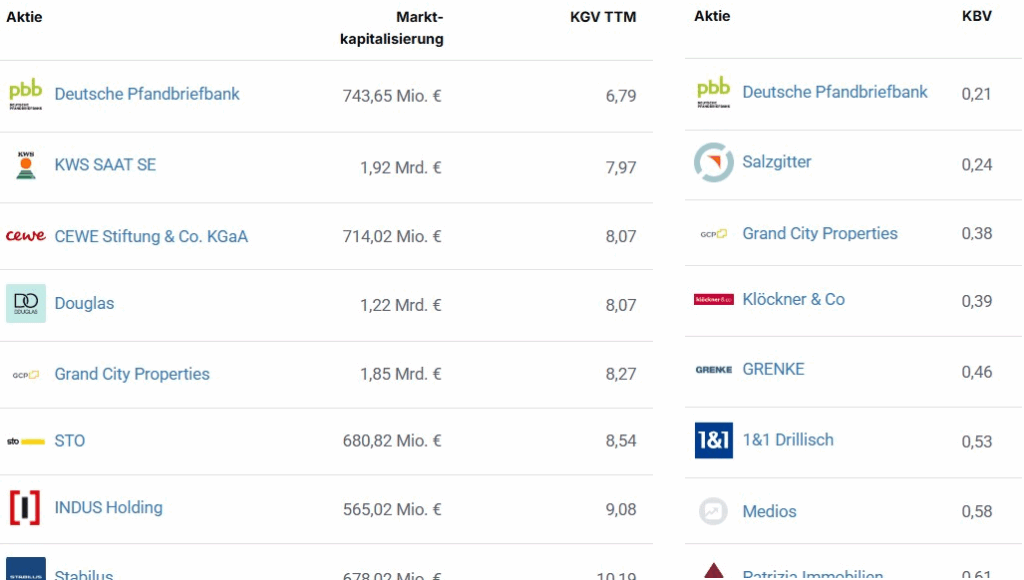1024x580 pixels.
Task: Select the KBV value 0,58 for Medios
Action: (976, 511)
